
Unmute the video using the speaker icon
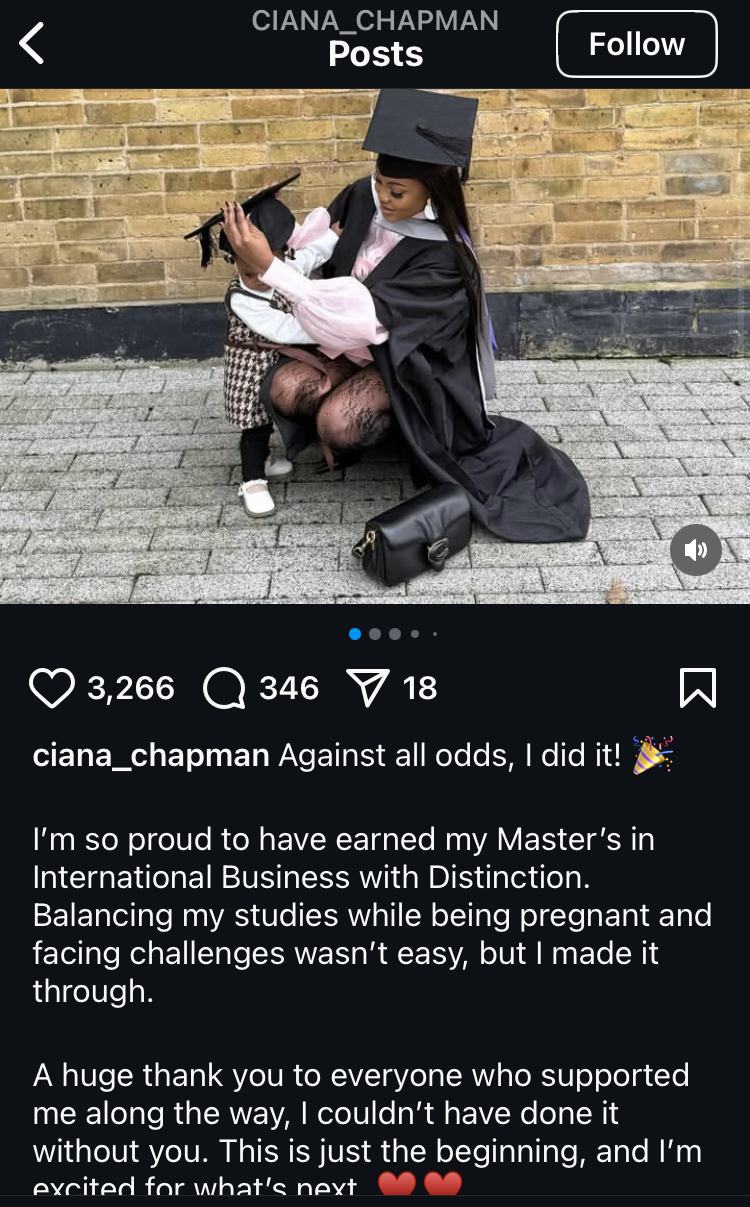point(696,549)
